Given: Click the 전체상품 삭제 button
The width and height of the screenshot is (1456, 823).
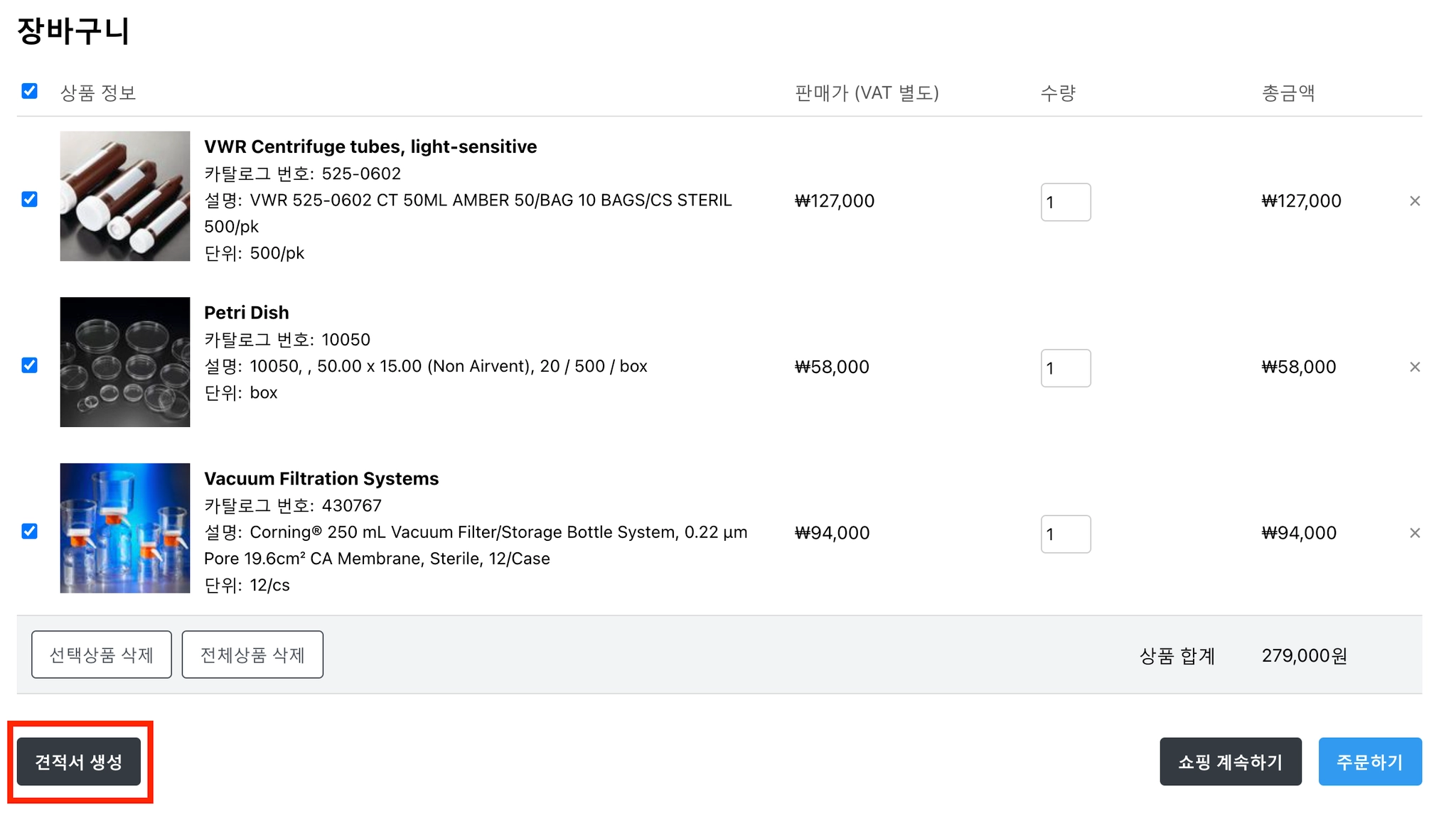Looking at the screenshot, I should [252, 655].
